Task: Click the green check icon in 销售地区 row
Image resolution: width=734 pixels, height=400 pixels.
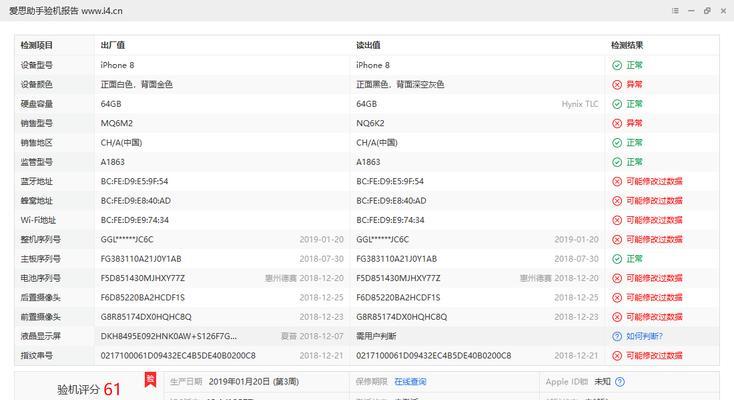Action: (617, 143)
